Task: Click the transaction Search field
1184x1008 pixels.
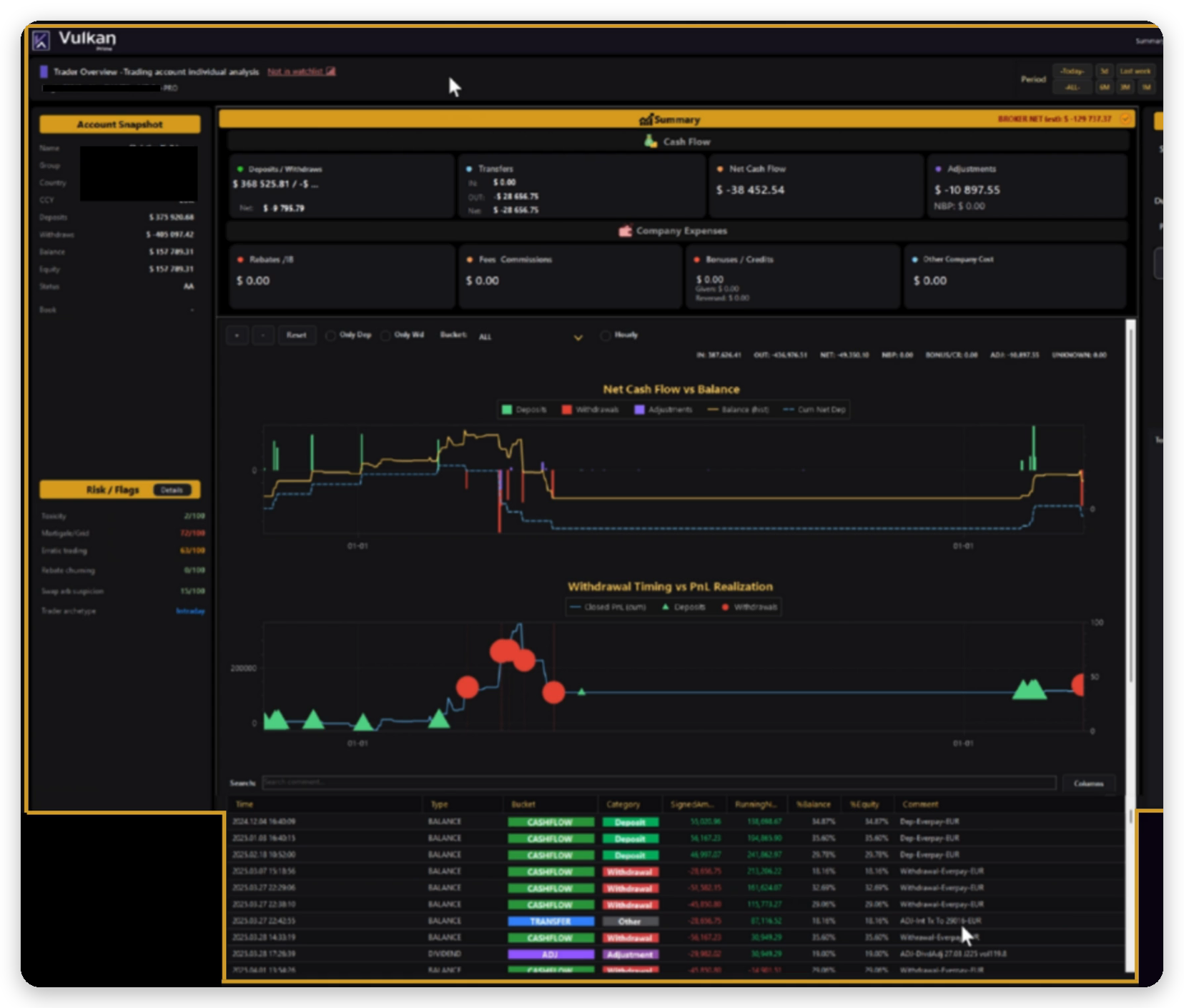Action: [659, 783]
